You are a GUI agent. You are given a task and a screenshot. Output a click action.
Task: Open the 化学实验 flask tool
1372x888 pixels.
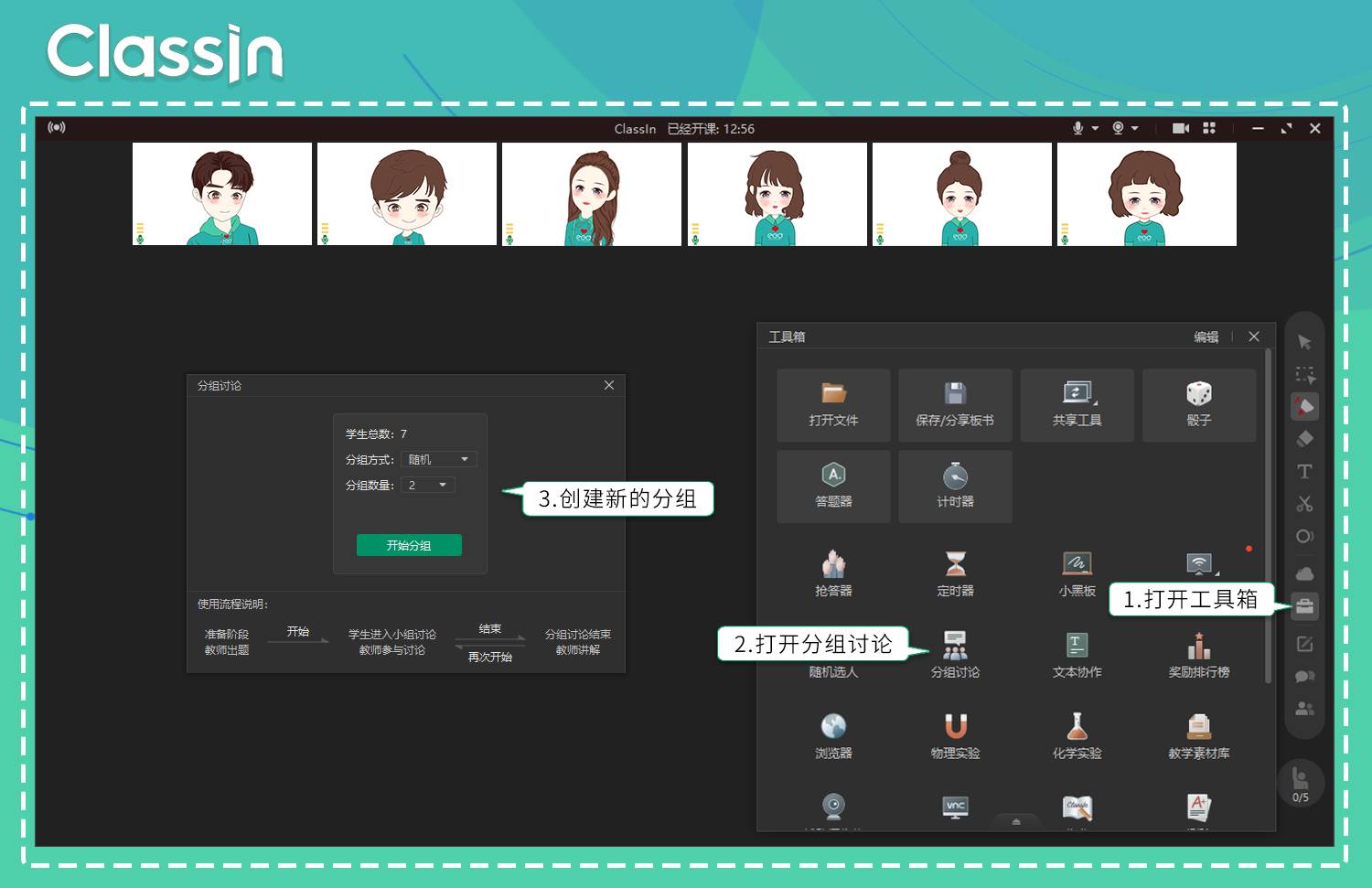[1077, 736]
